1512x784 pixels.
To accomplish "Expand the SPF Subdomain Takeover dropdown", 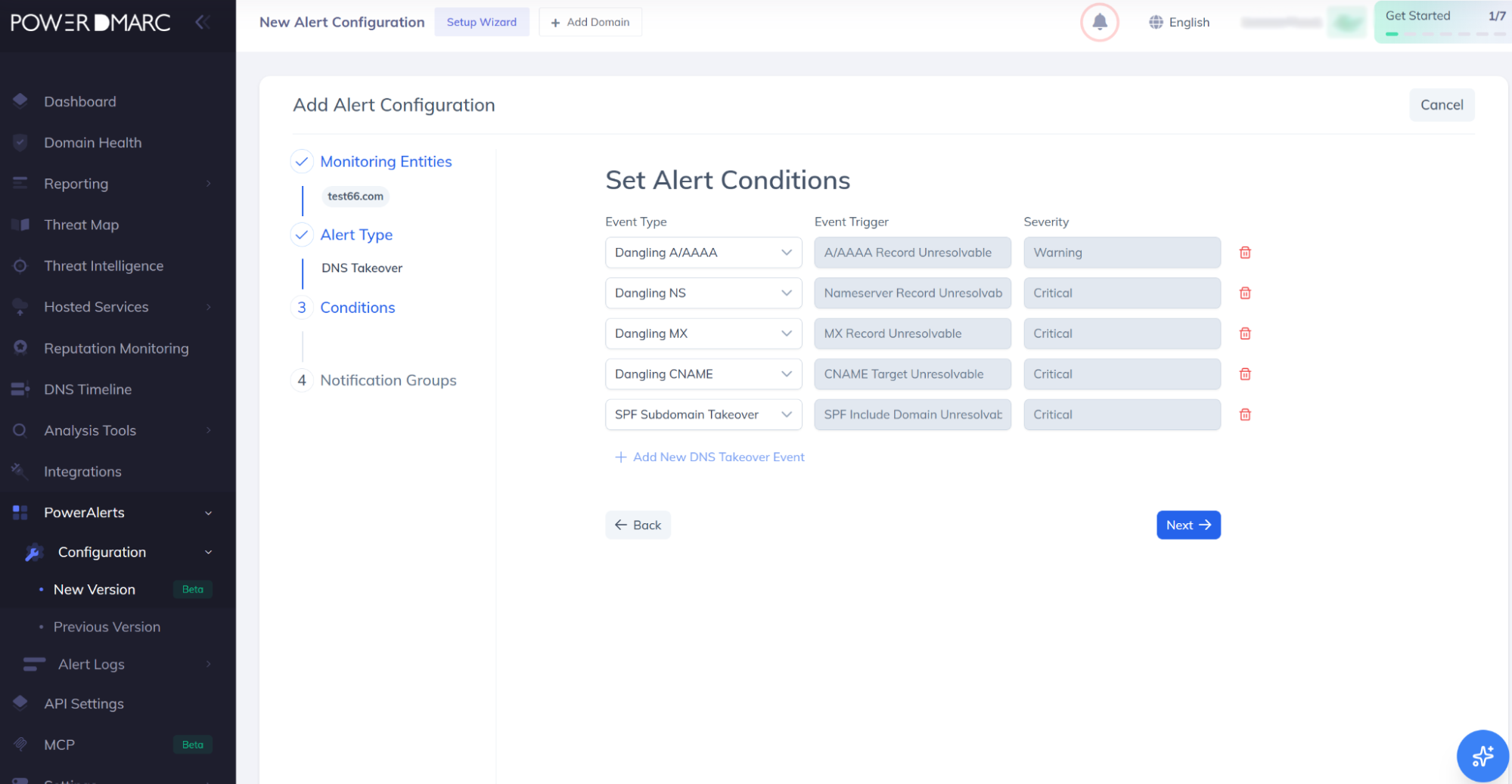I will click(x=703, y=414).
